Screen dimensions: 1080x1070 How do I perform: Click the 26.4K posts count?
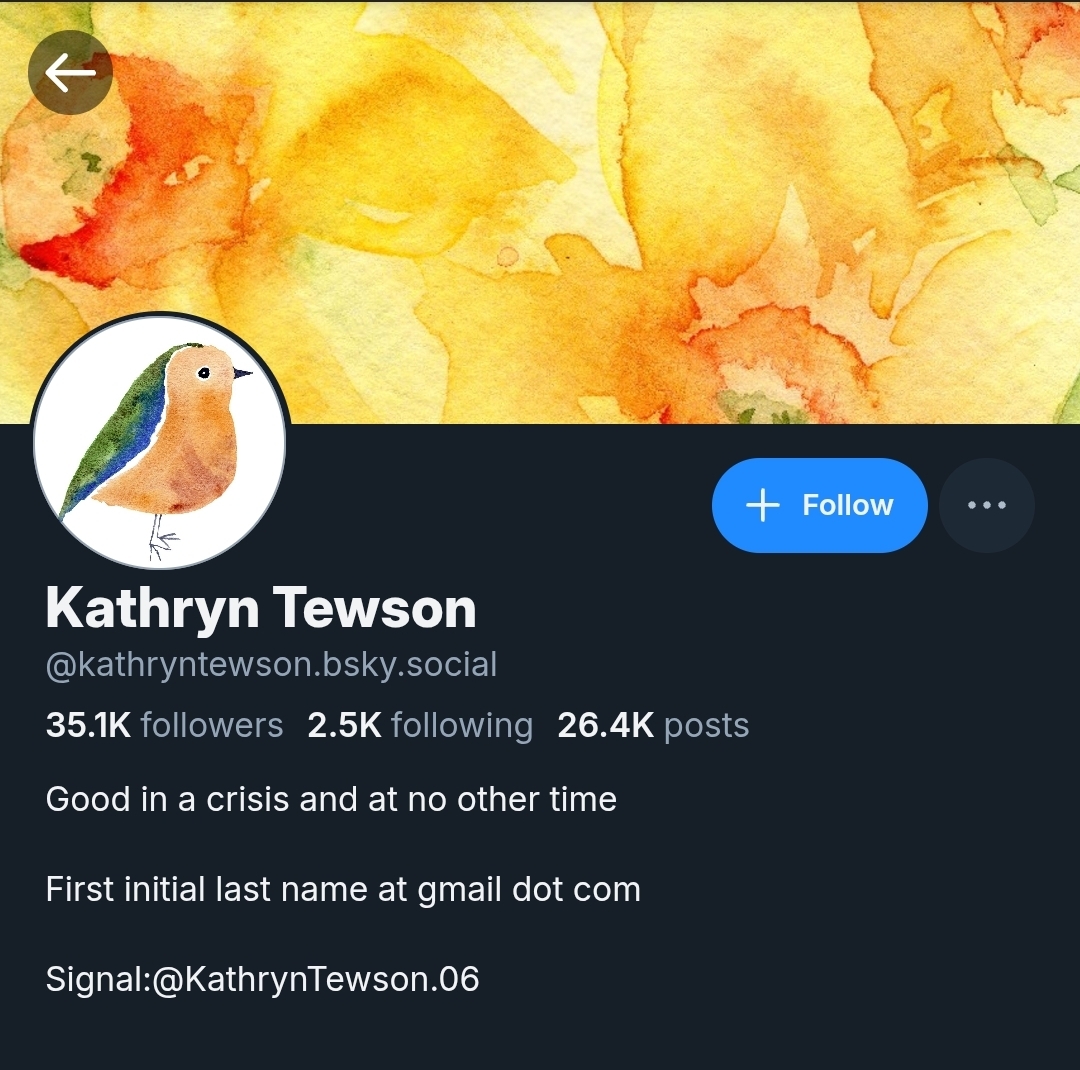[x=653, y=725]
